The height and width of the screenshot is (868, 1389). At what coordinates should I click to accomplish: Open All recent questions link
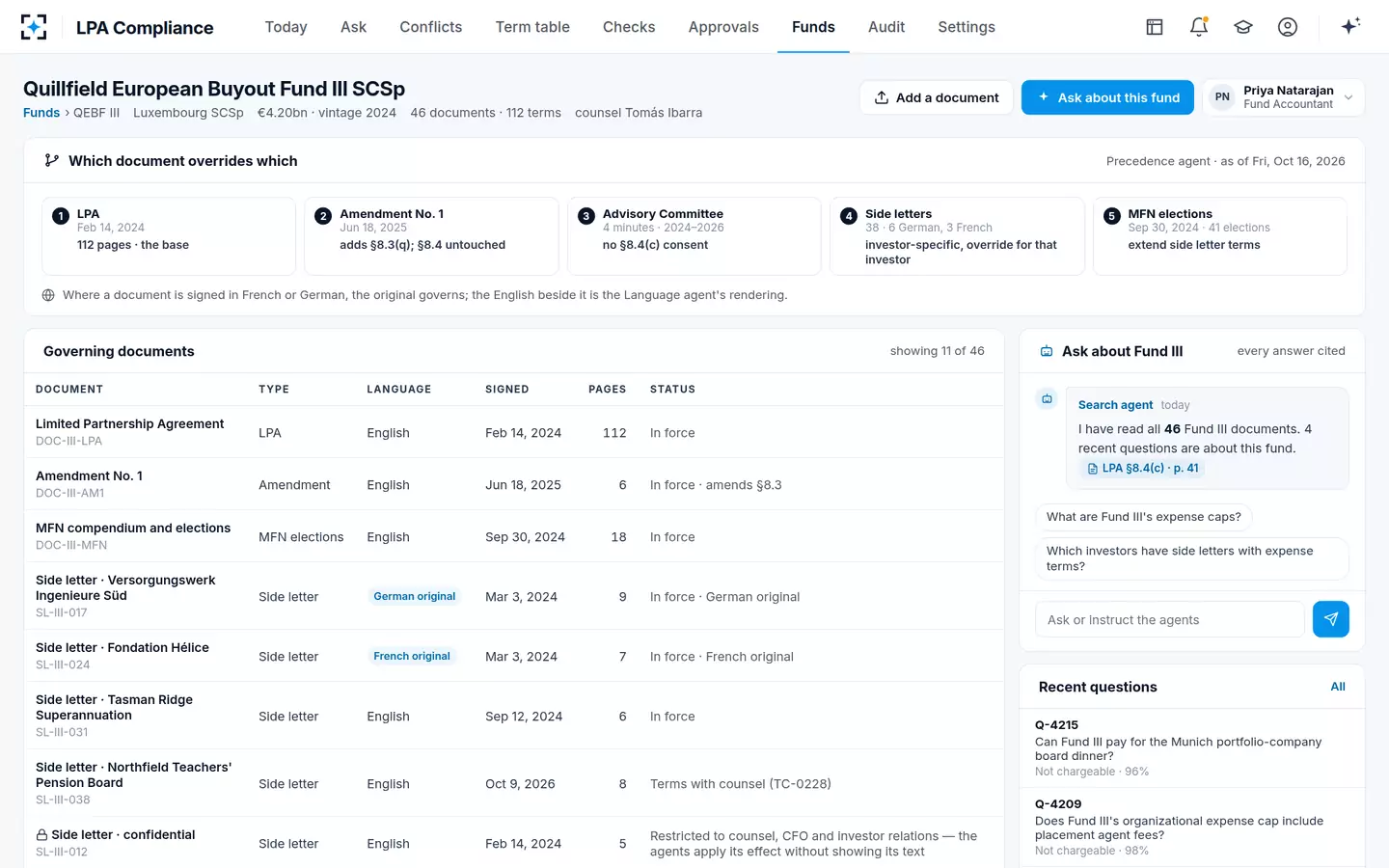(1338, 687)
